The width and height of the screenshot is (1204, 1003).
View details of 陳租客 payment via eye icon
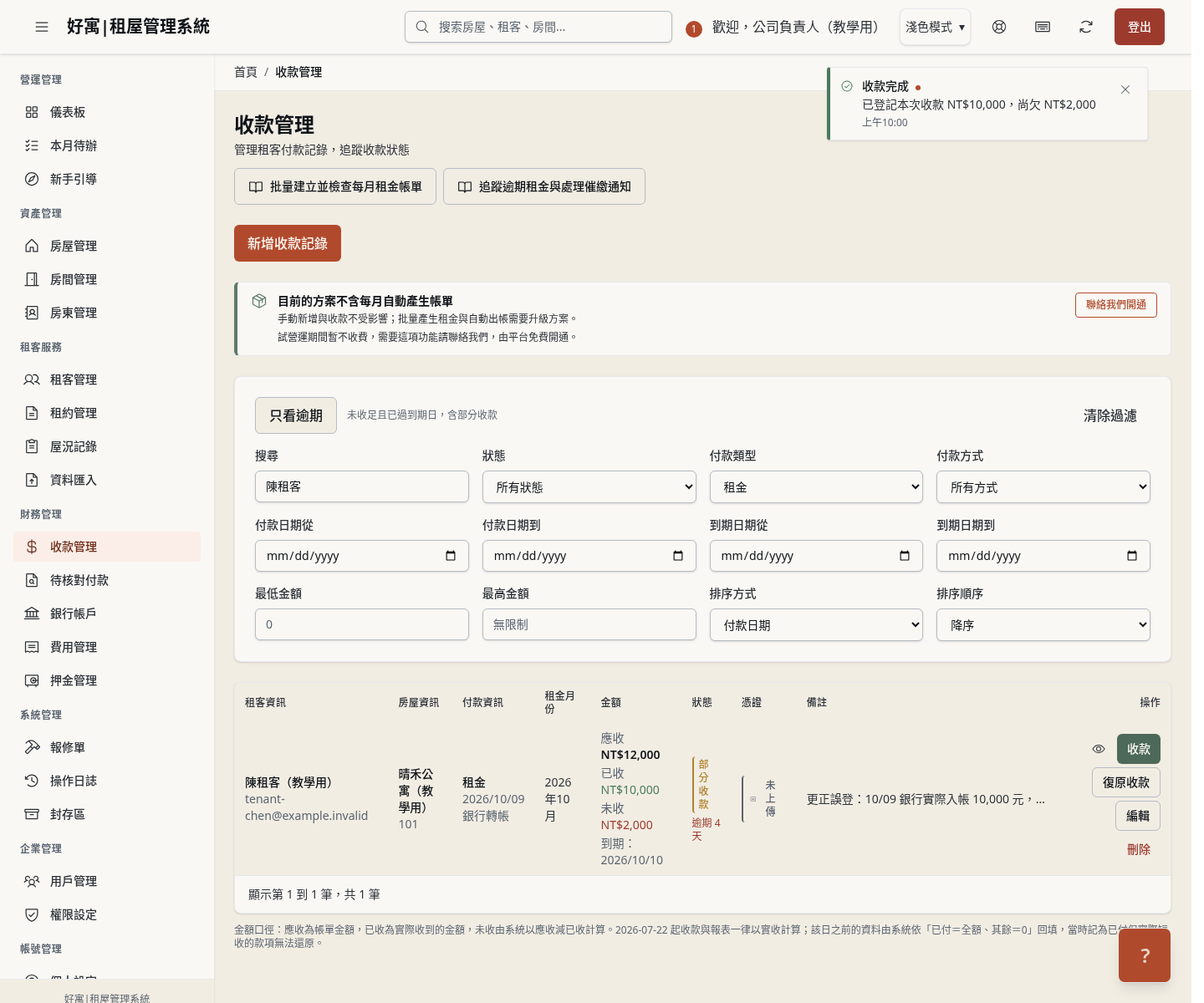tap(1099, 749)
